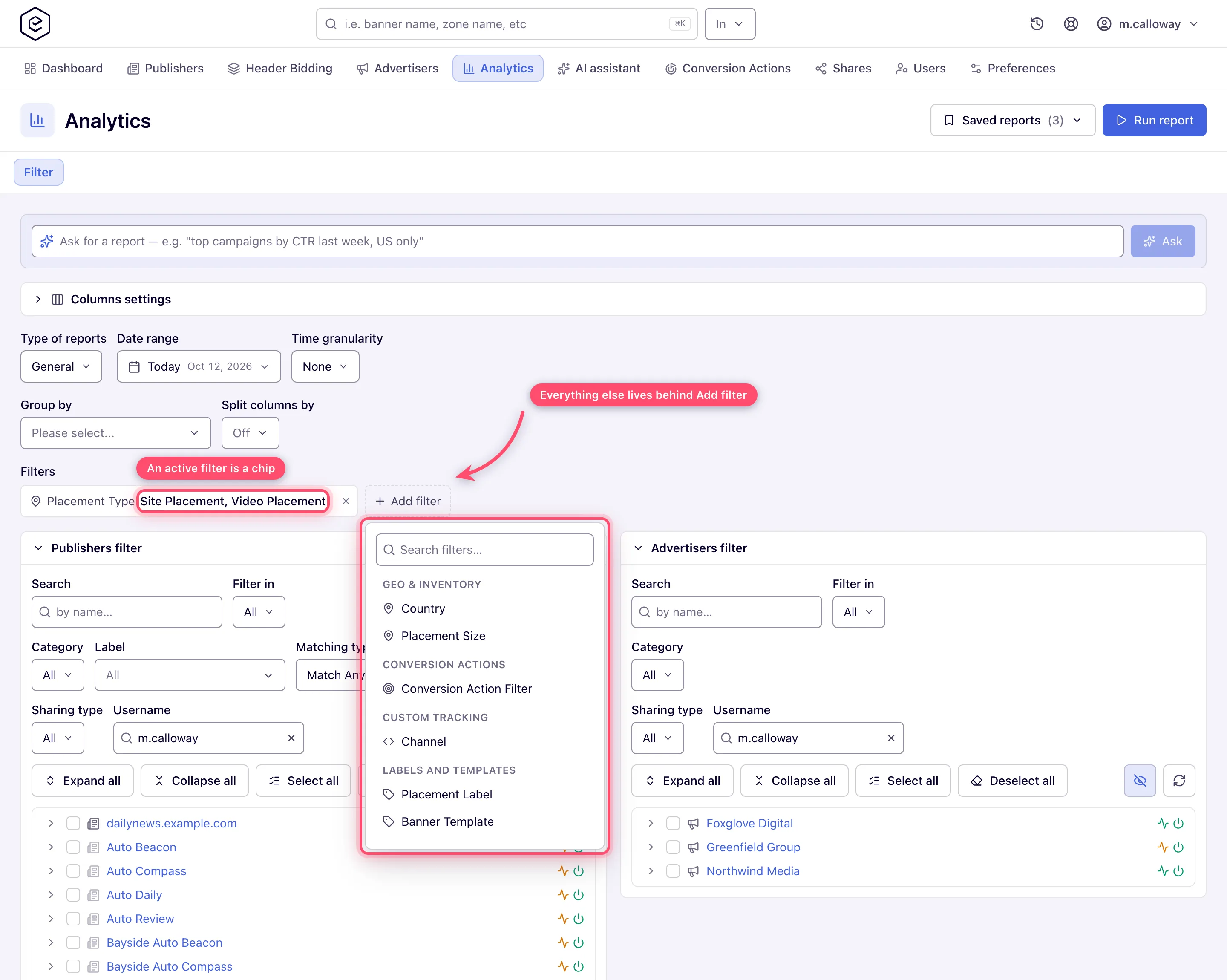Clear the Advertisers Username m.calloway field
This screenshot has width=1227, height=980.
click(891, 738)
